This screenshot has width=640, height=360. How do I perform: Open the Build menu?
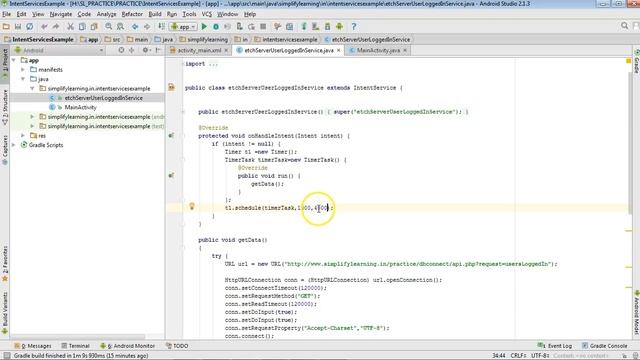155,14
